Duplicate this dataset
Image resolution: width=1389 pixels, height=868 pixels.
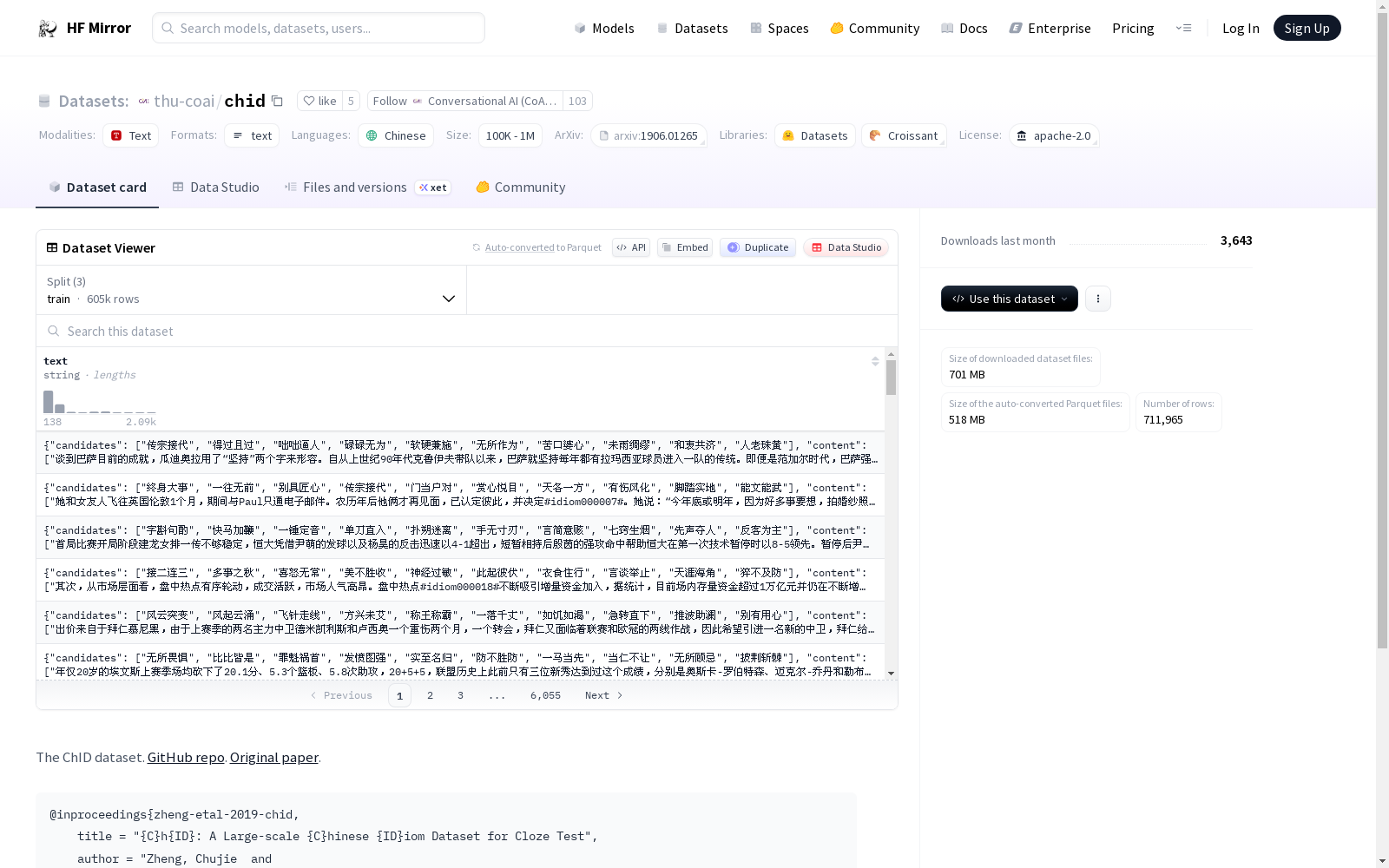(x=758, y=247)
